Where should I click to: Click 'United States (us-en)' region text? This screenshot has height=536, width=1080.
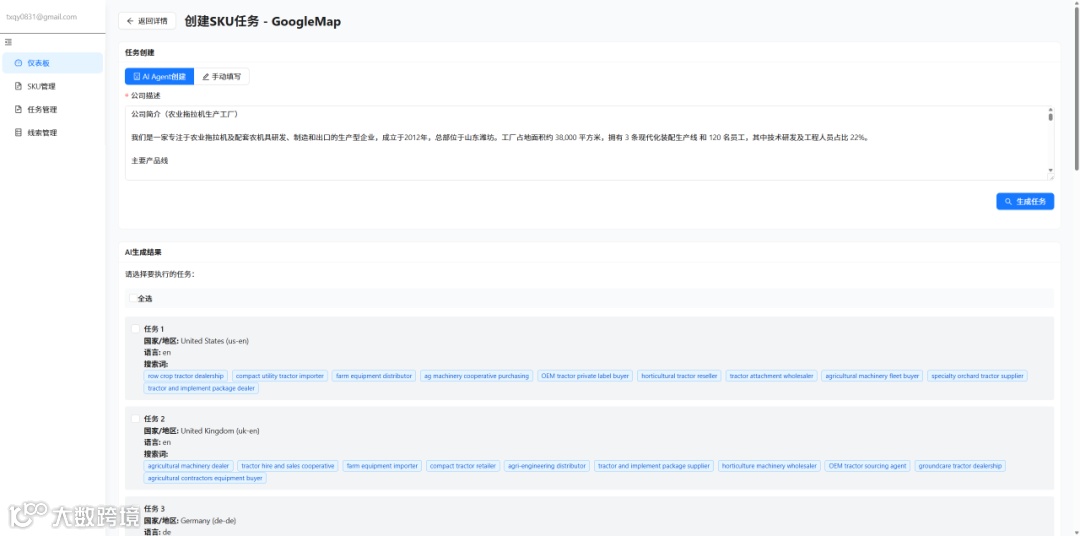(x=216, y=340)
